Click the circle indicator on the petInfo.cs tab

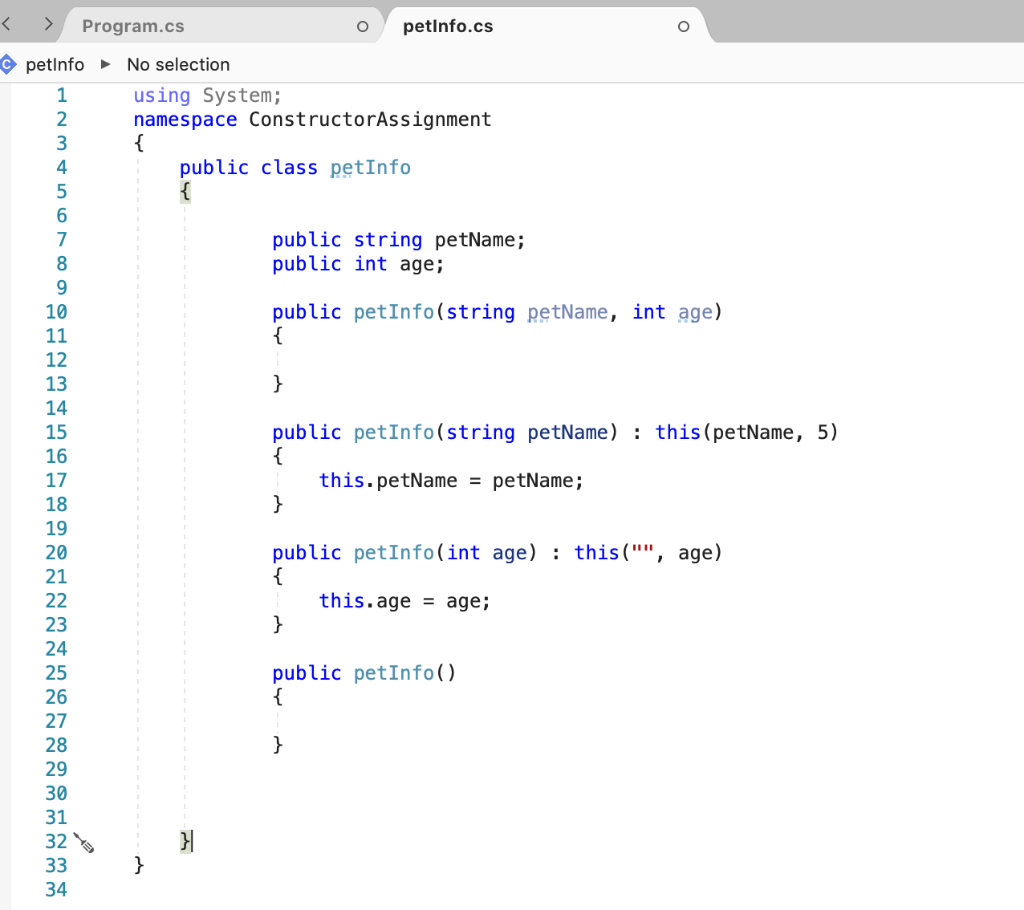pyautogui.click(x=683, y=26)
